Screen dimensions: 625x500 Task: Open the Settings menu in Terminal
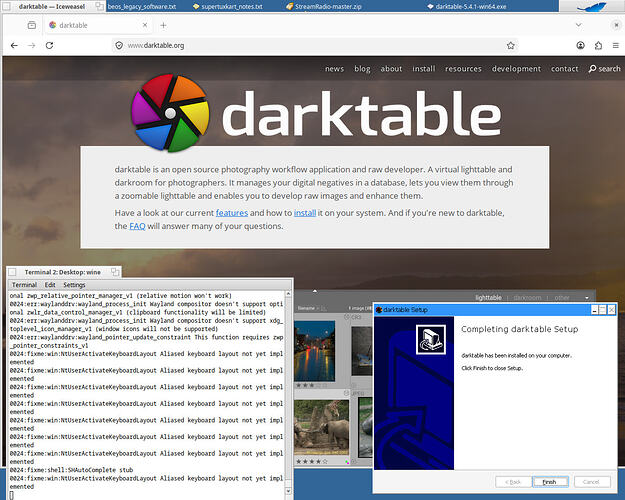(x=74, y=285)
